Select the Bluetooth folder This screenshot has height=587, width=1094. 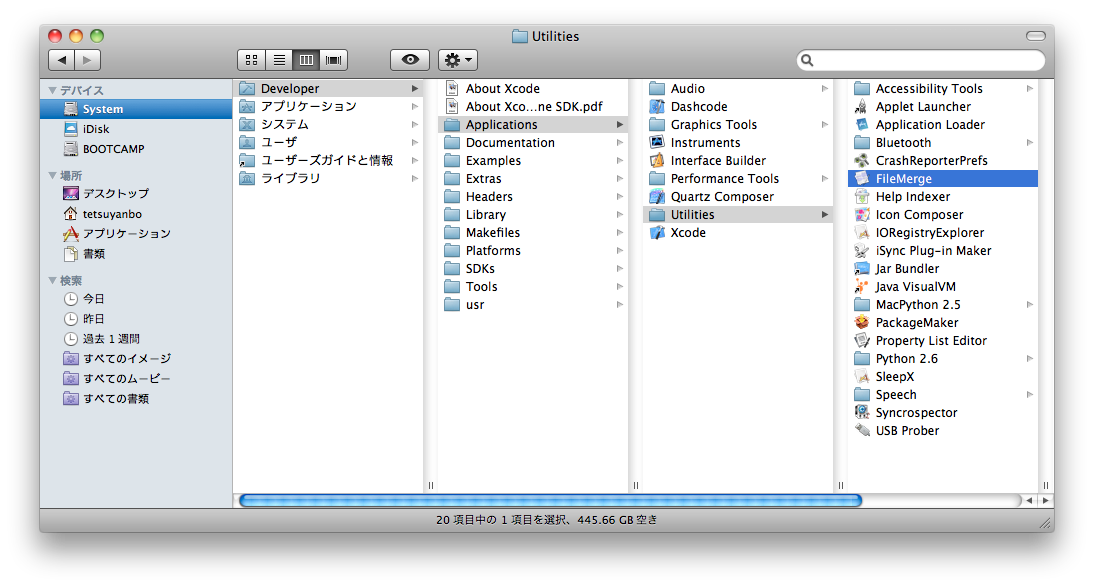943,142
